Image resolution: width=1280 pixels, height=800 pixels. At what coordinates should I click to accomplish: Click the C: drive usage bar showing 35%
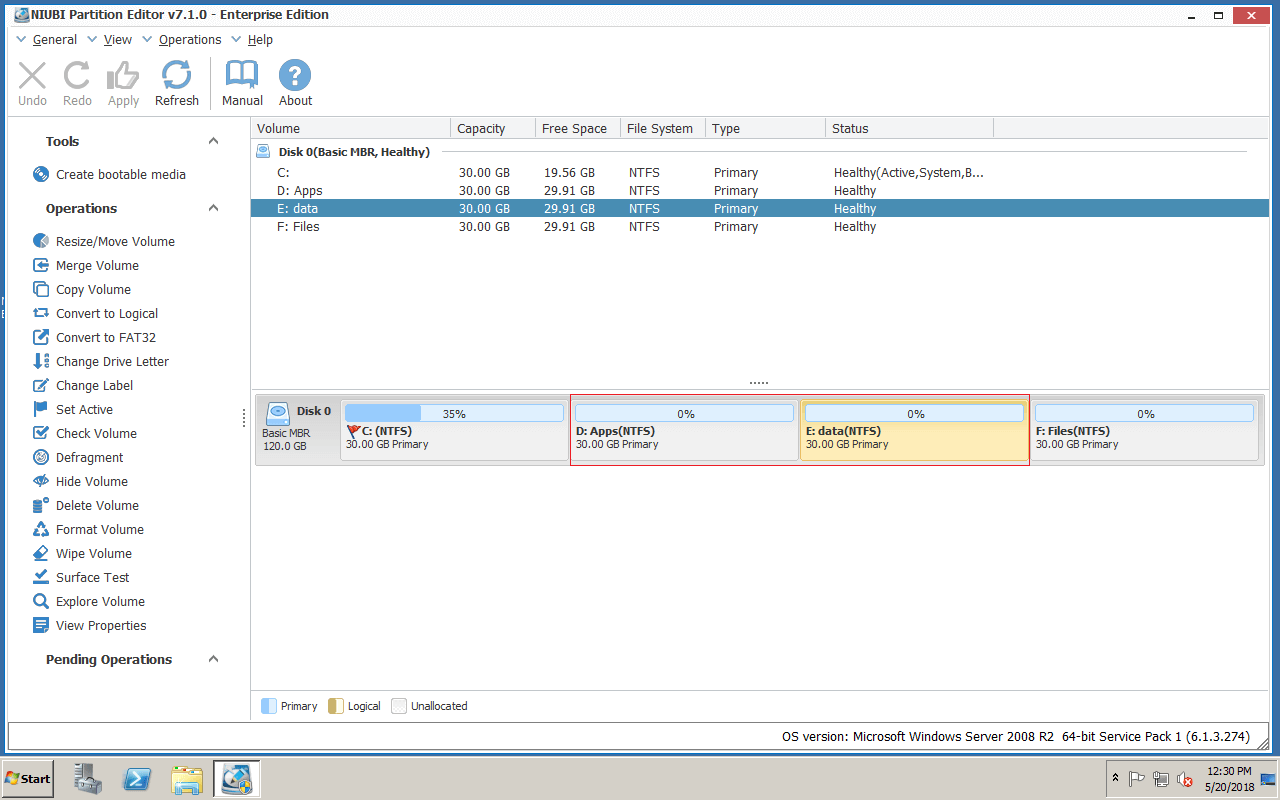click(454, 412)
